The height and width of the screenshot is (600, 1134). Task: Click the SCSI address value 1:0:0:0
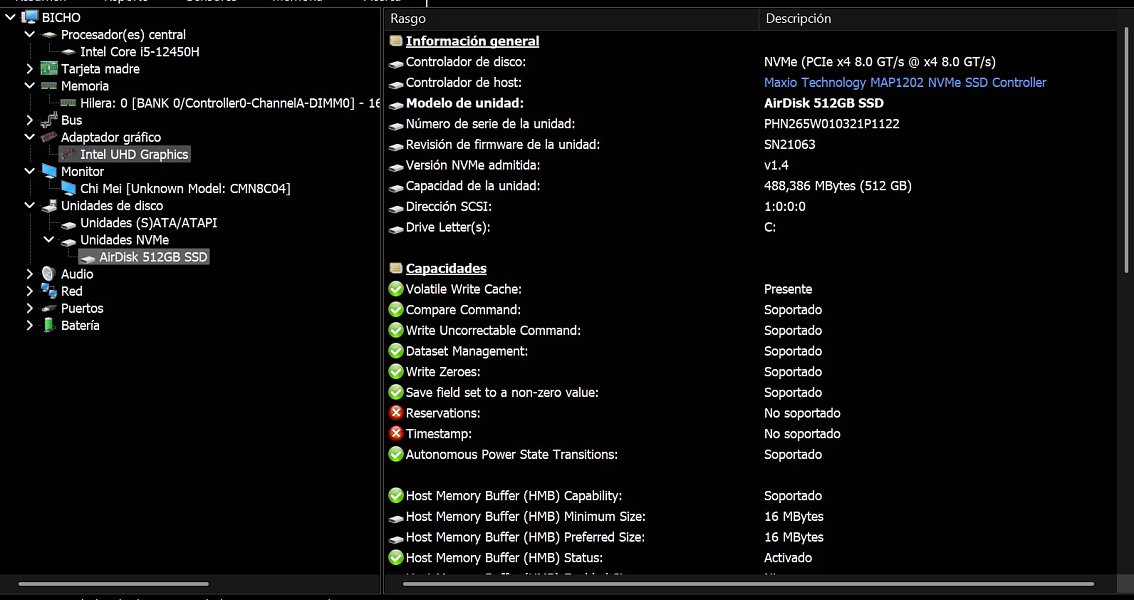coord(785,207)
